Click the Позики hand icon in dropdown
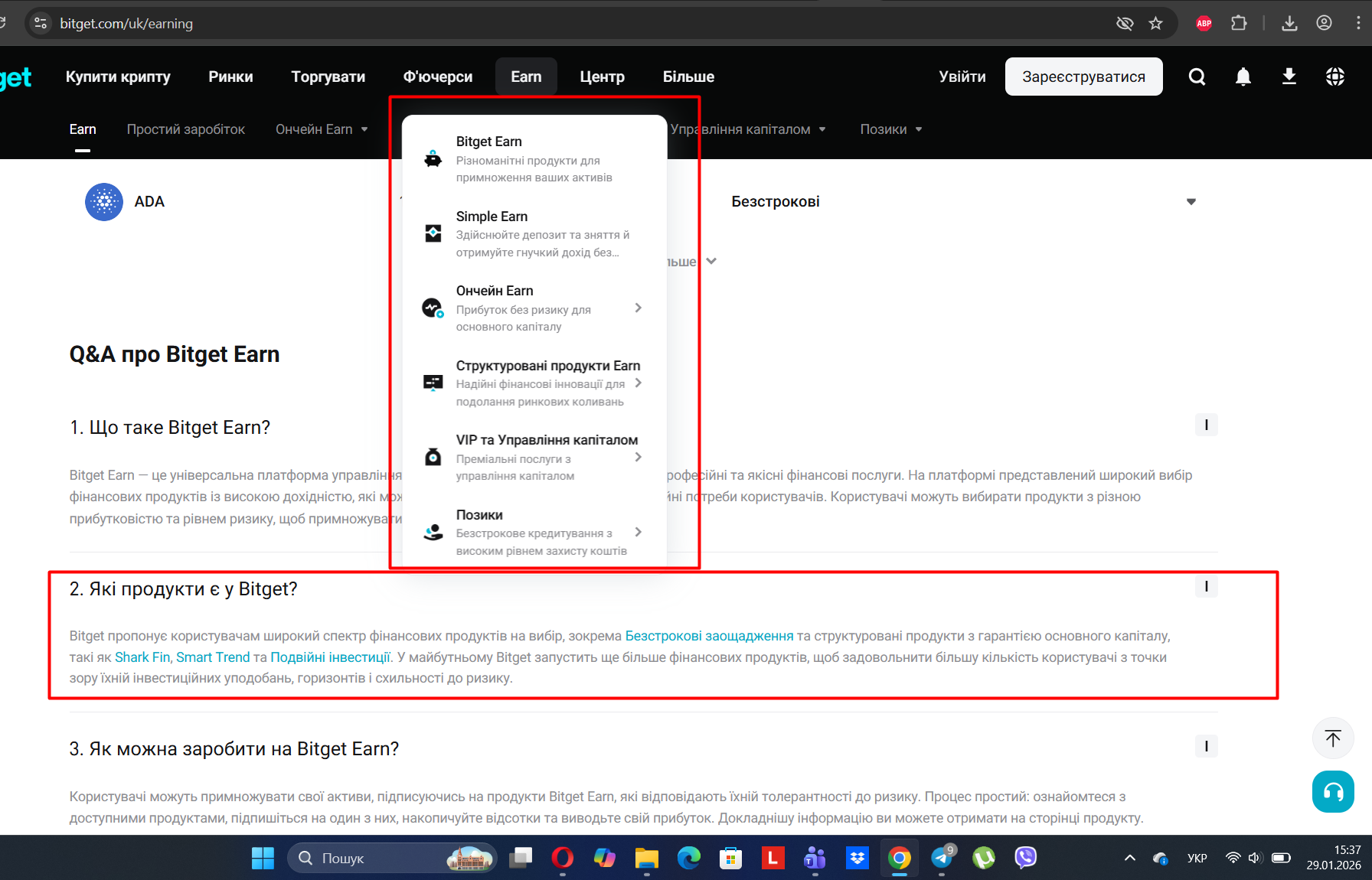This screenshot has width=1372, height=880. coord(433,532)
